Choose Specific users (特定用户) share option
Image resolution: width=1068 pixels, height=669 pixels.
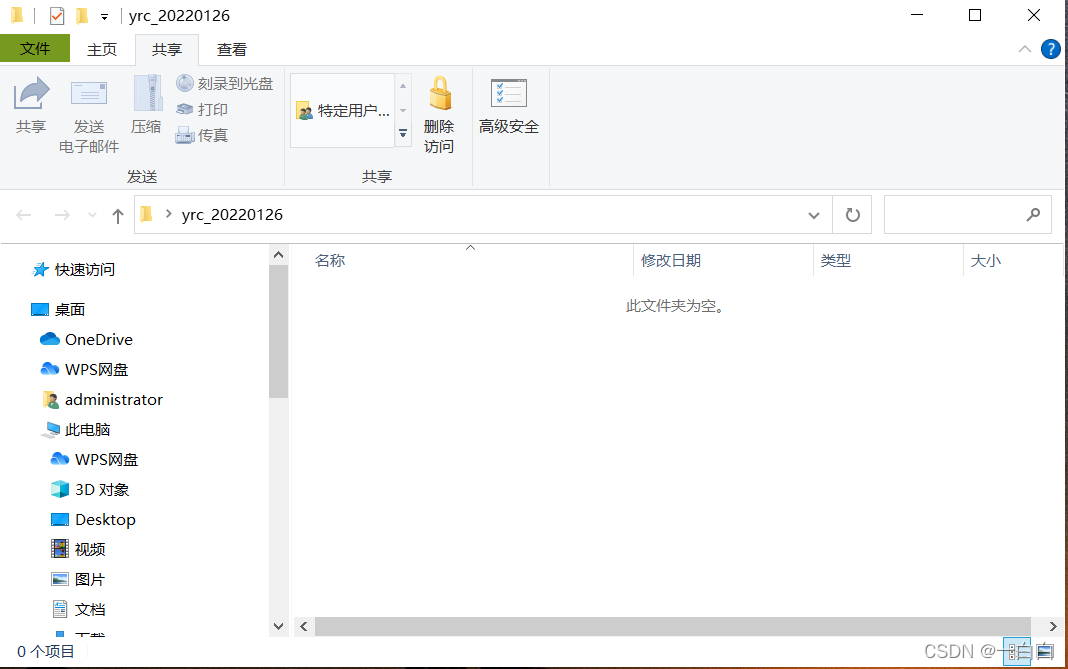coord(343,110)
